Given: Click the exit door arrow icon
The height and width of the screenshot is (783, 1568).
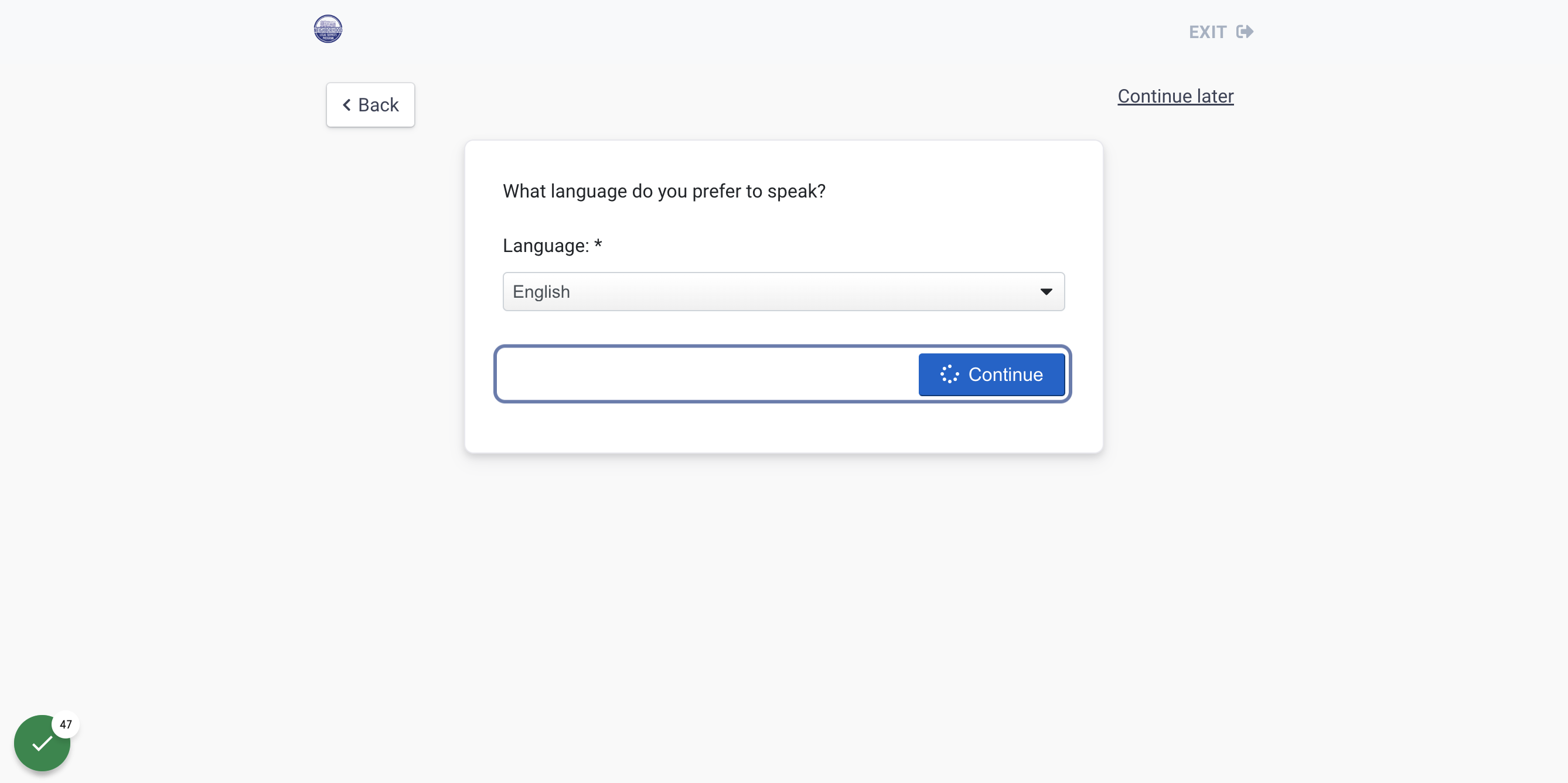Looking at the screenshot, I should tap(1245, 32).
